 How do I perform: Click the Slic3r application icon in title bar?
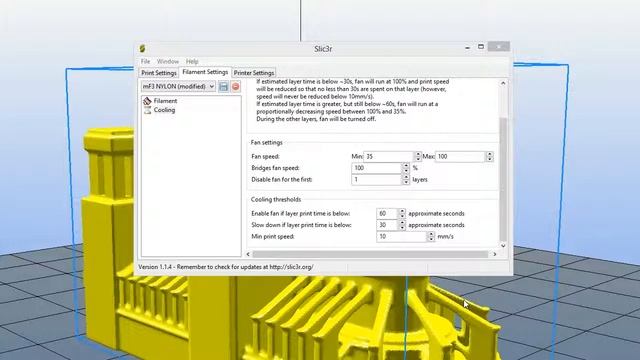(142, 49)
